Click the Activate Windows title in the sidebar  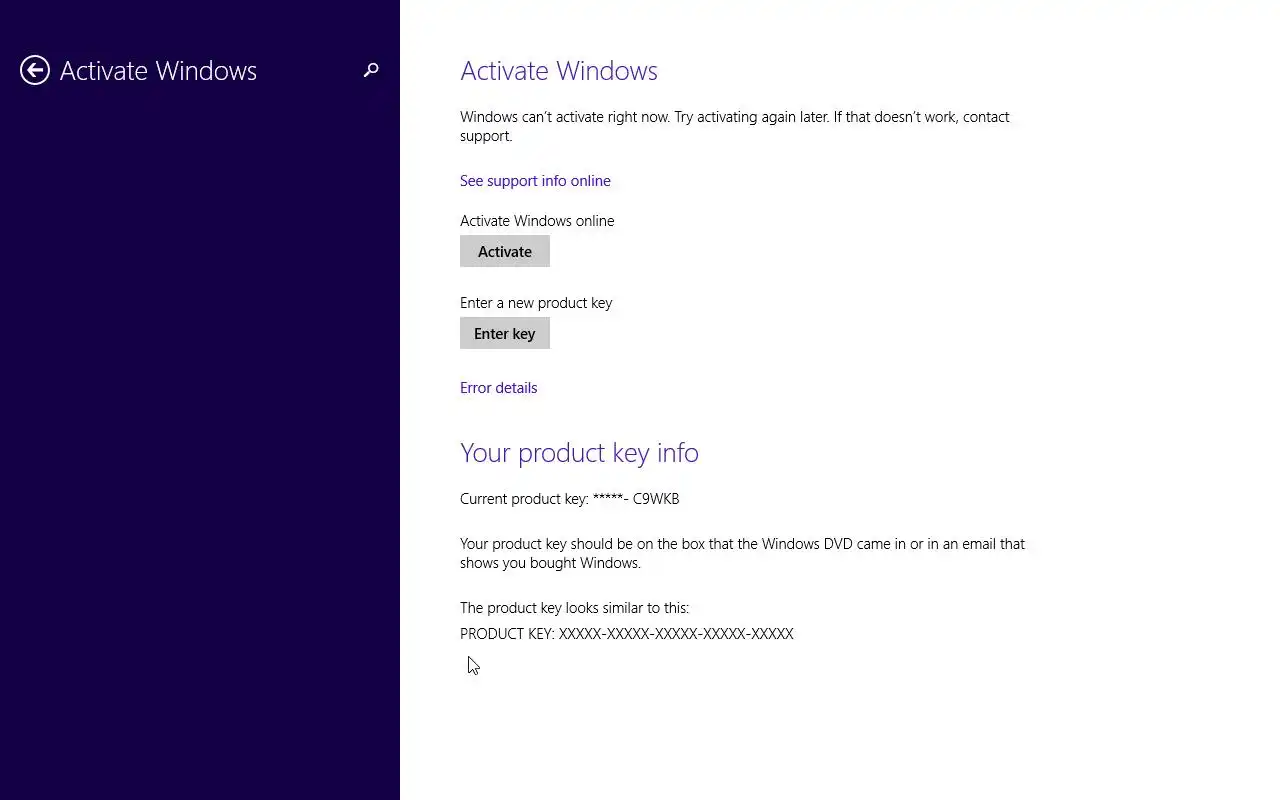(x=158, y=71)
